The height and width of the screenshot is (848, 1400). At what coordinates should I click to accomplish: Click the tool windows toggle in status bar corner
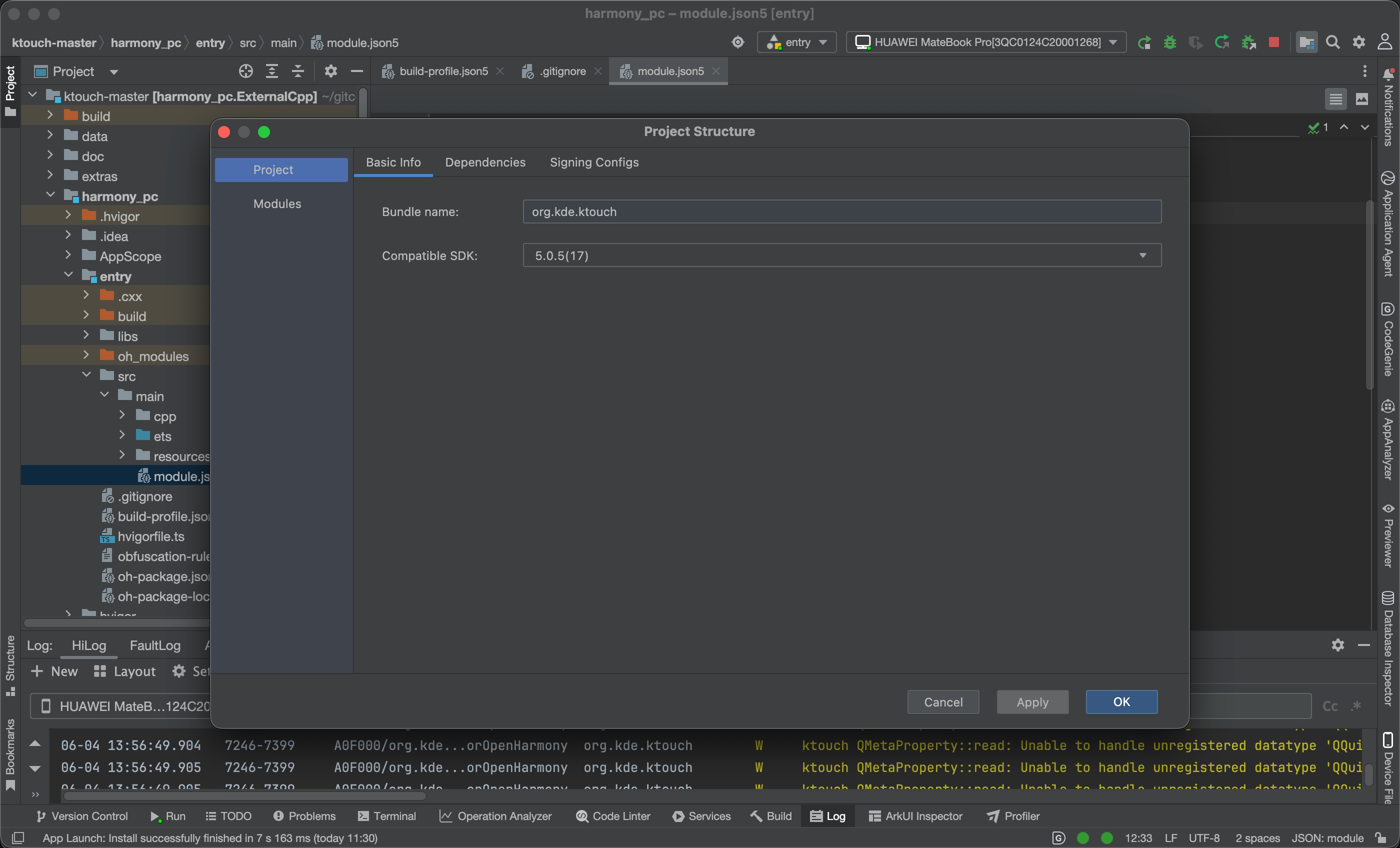point(17,838)
